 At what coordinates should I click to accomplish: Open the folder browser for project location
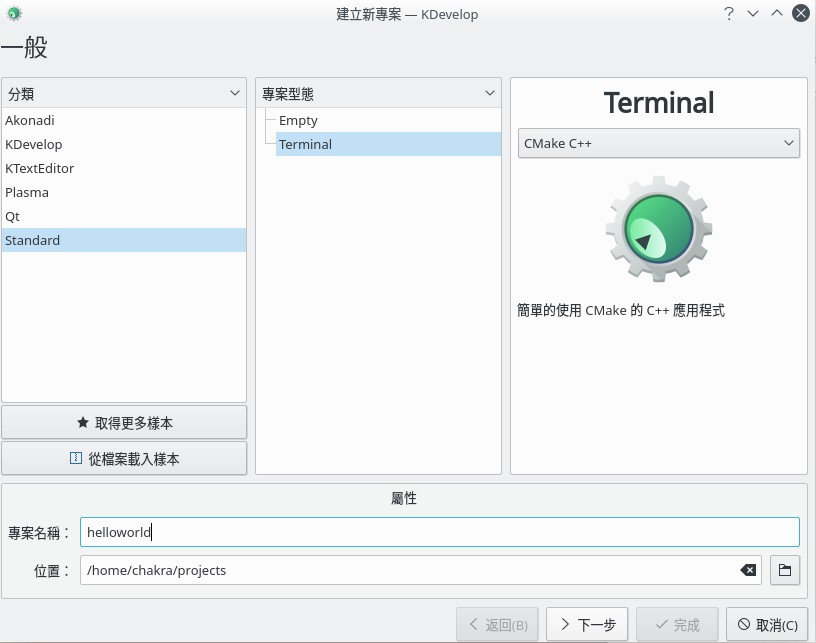click(x=785, y=570)
